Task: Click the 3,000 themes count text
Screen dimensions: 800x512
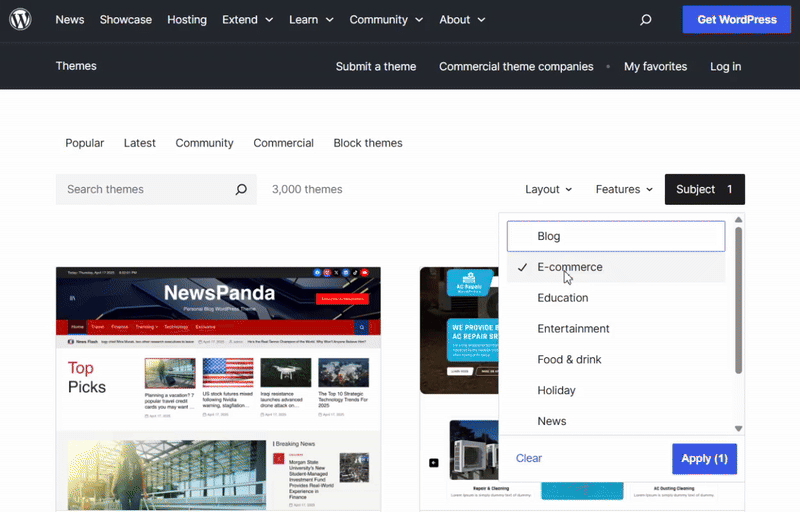Action: 307,189
